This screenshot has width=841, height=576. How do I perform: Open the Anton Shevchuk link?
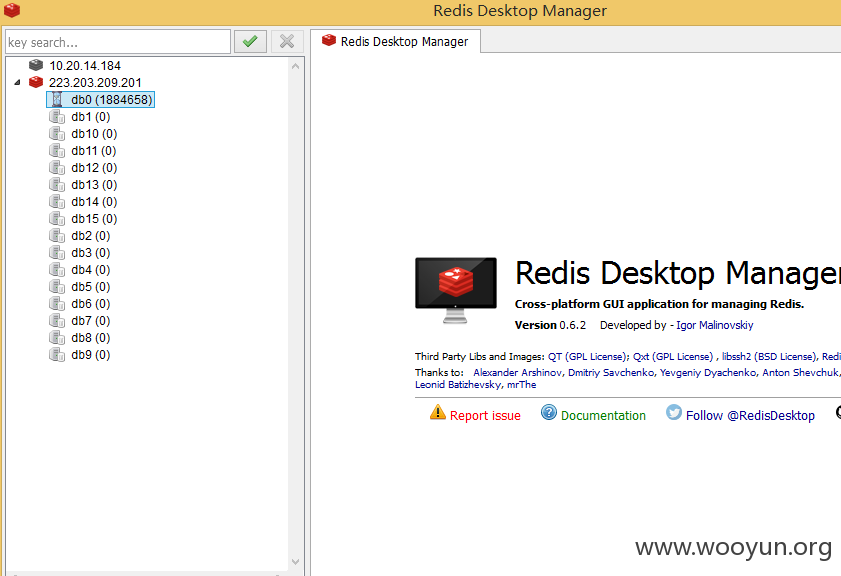pos(800,372)
